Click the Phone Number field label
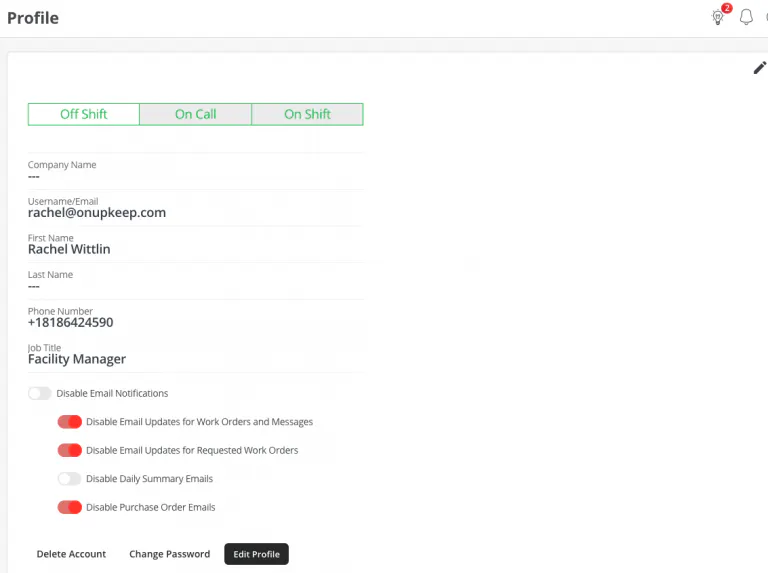 pyautogui.click(x=60, y=311)
